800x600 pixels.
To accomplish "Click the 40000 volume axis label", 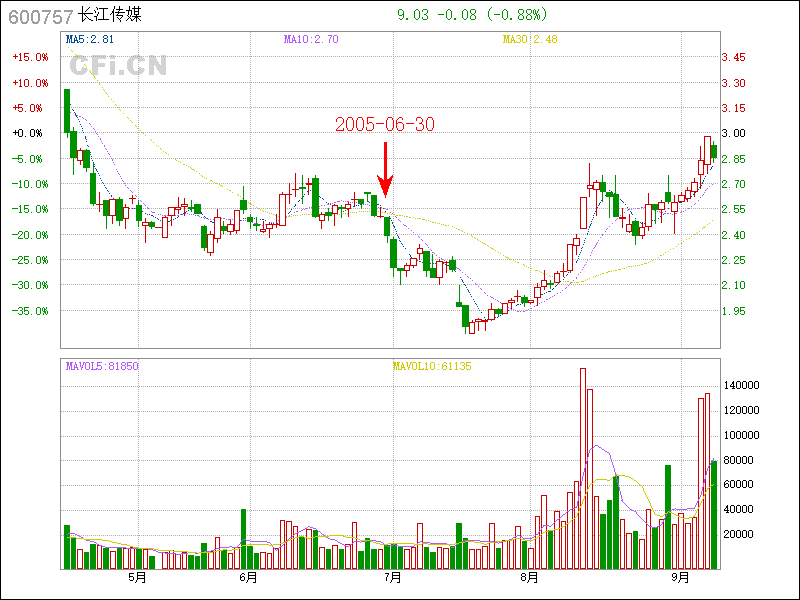I will (739, 509).
